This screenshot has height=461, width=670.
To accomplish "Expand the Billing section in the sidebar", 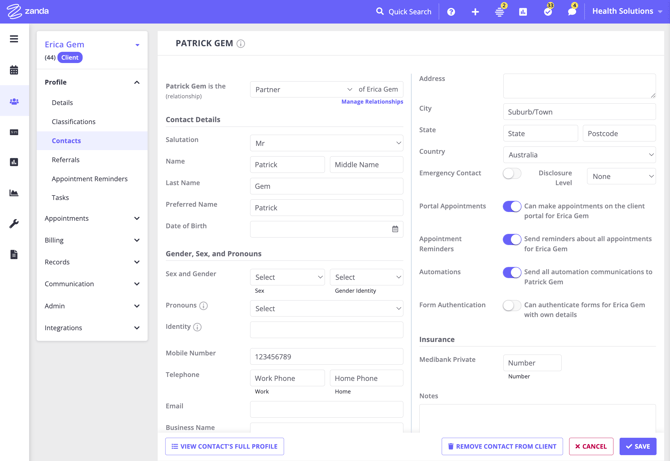I will coord(92,240).
